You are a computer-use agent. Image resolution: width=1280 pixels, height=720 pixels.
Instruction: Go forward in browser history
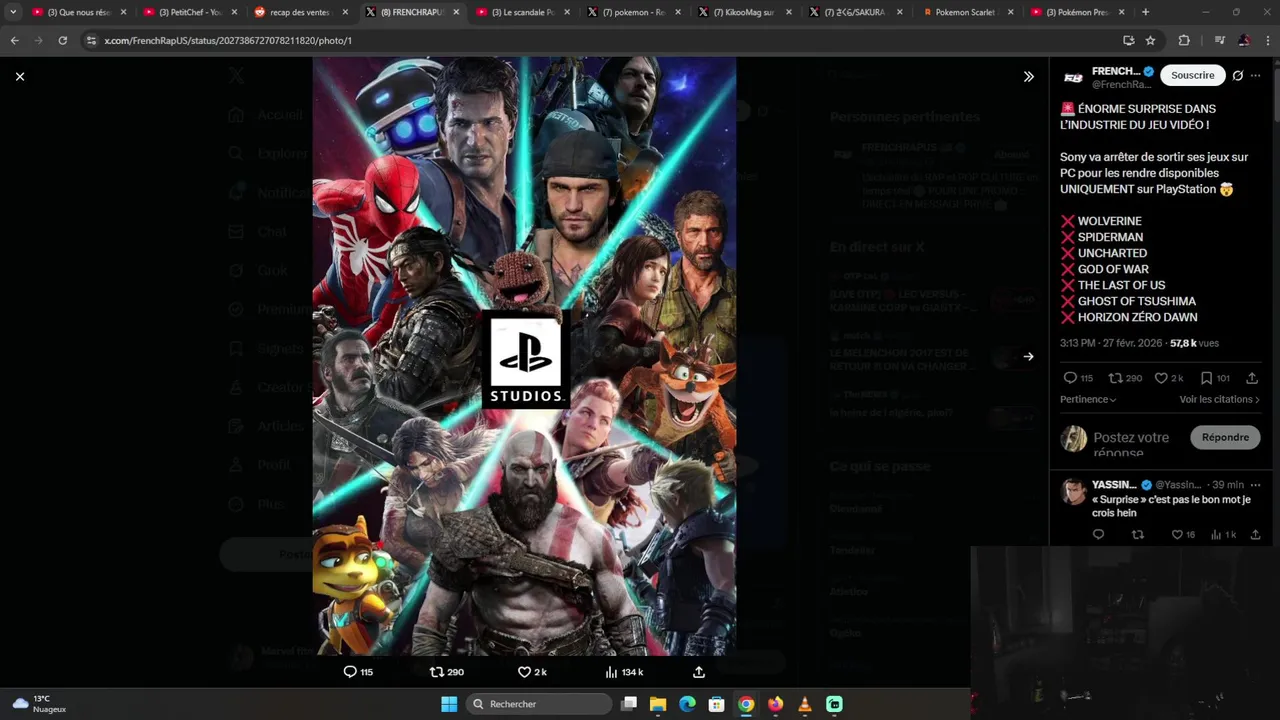pyautogui.click(x=38, y=40)
